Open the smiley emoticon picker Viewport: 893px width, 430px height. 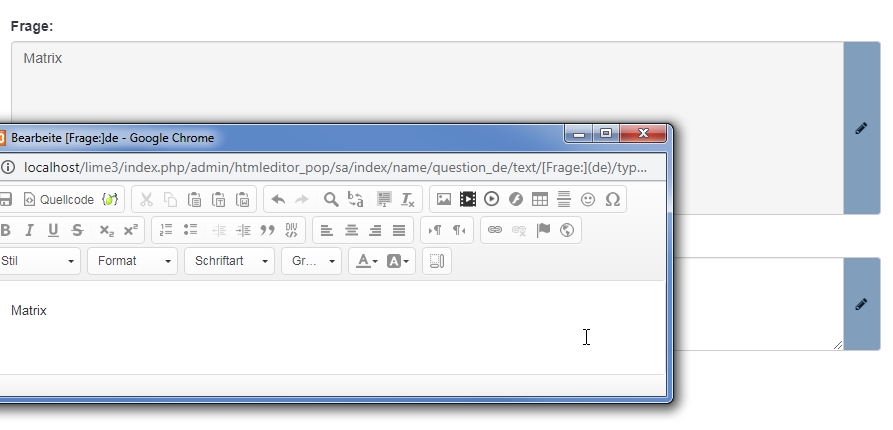pyautogui.click(x=588, y=199)
